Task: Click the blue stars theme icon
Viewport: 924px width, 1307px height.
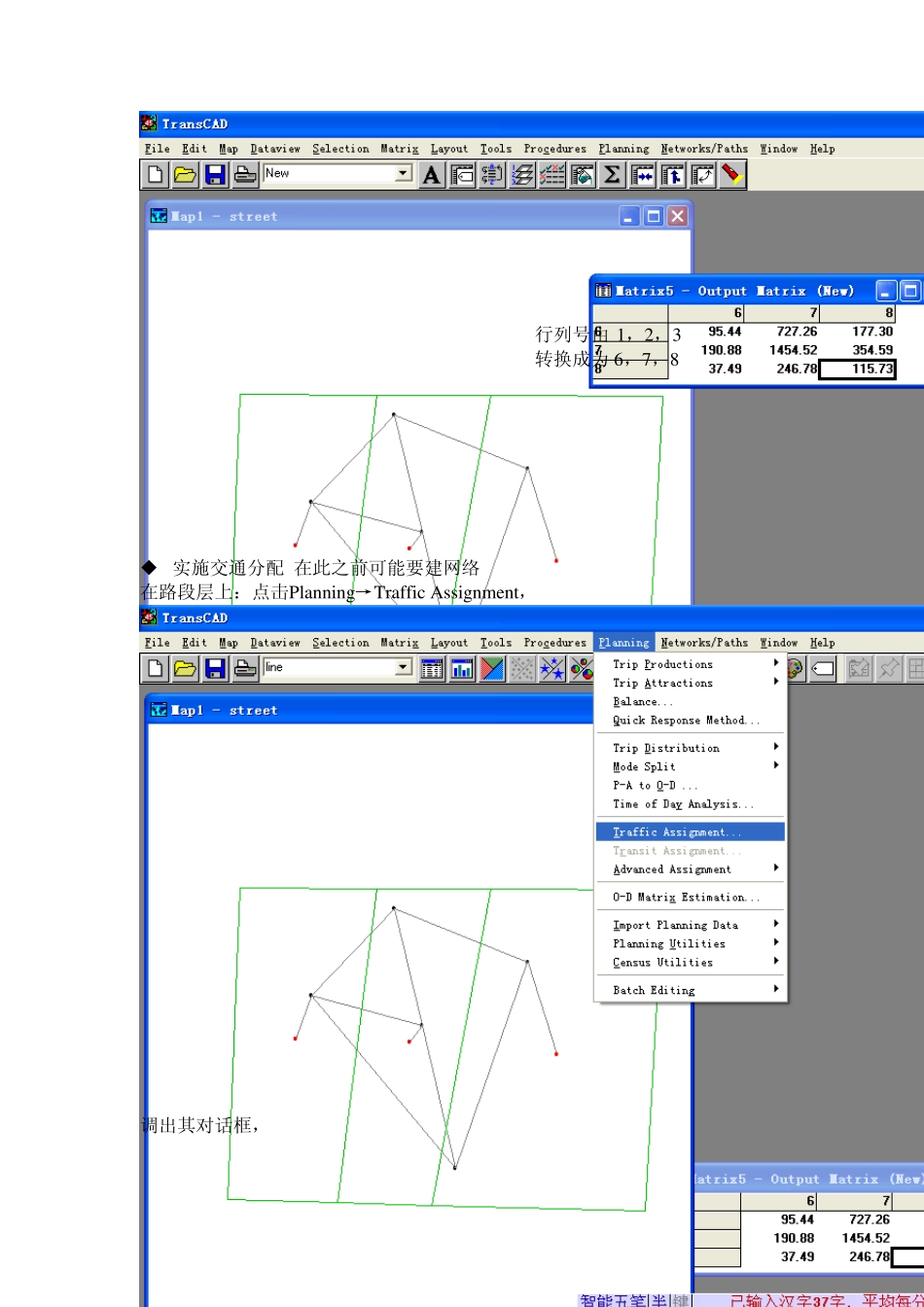Action: coord(552,669)
